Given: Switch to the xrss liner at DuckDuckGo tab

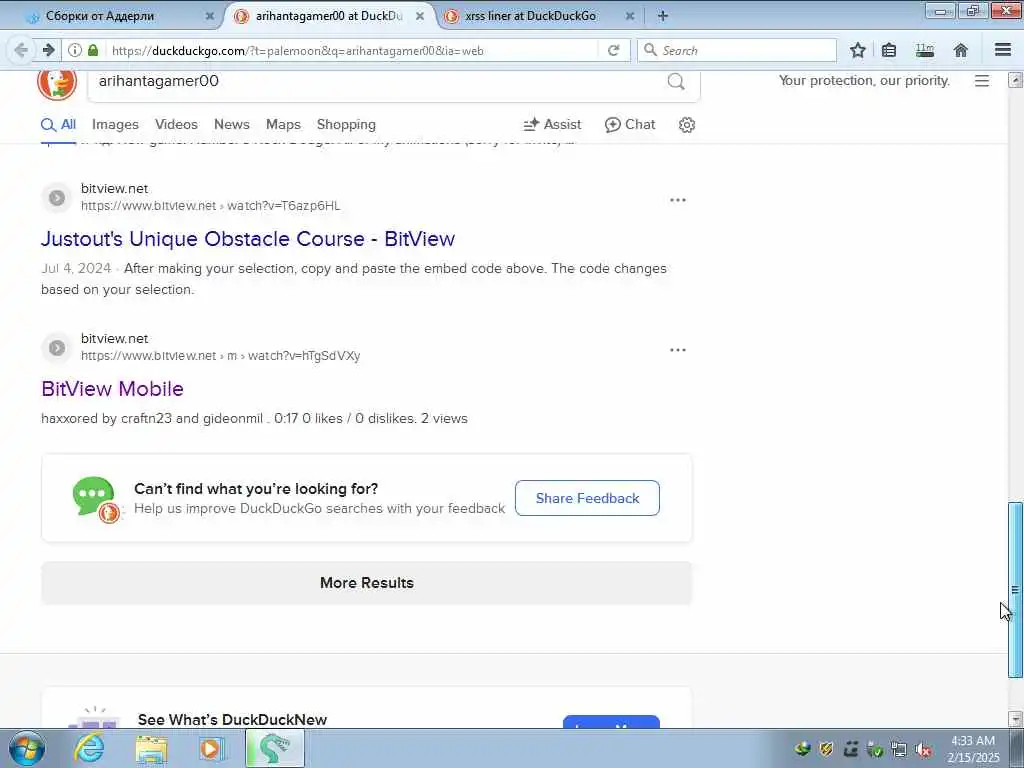Looking at the screenshot, I should [x=530, y=16].
